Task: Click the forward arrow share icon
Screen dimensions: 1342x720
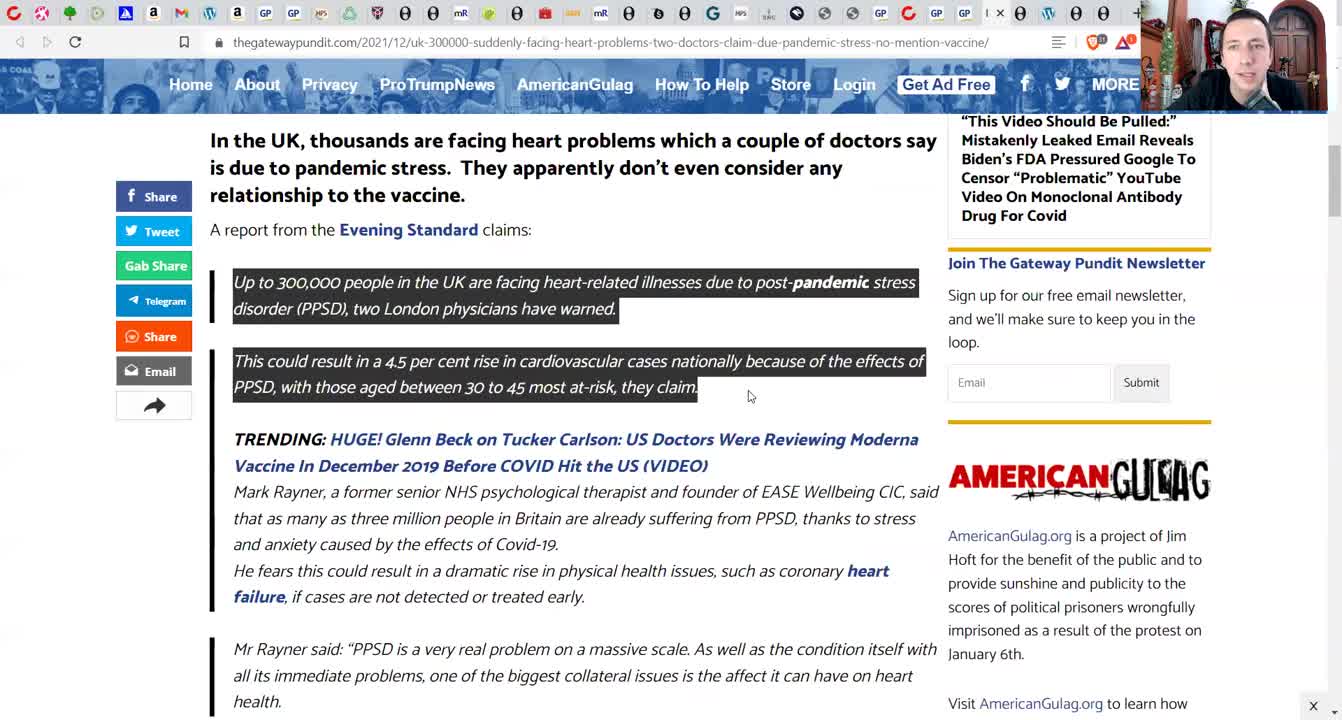Action: point(154,406)
